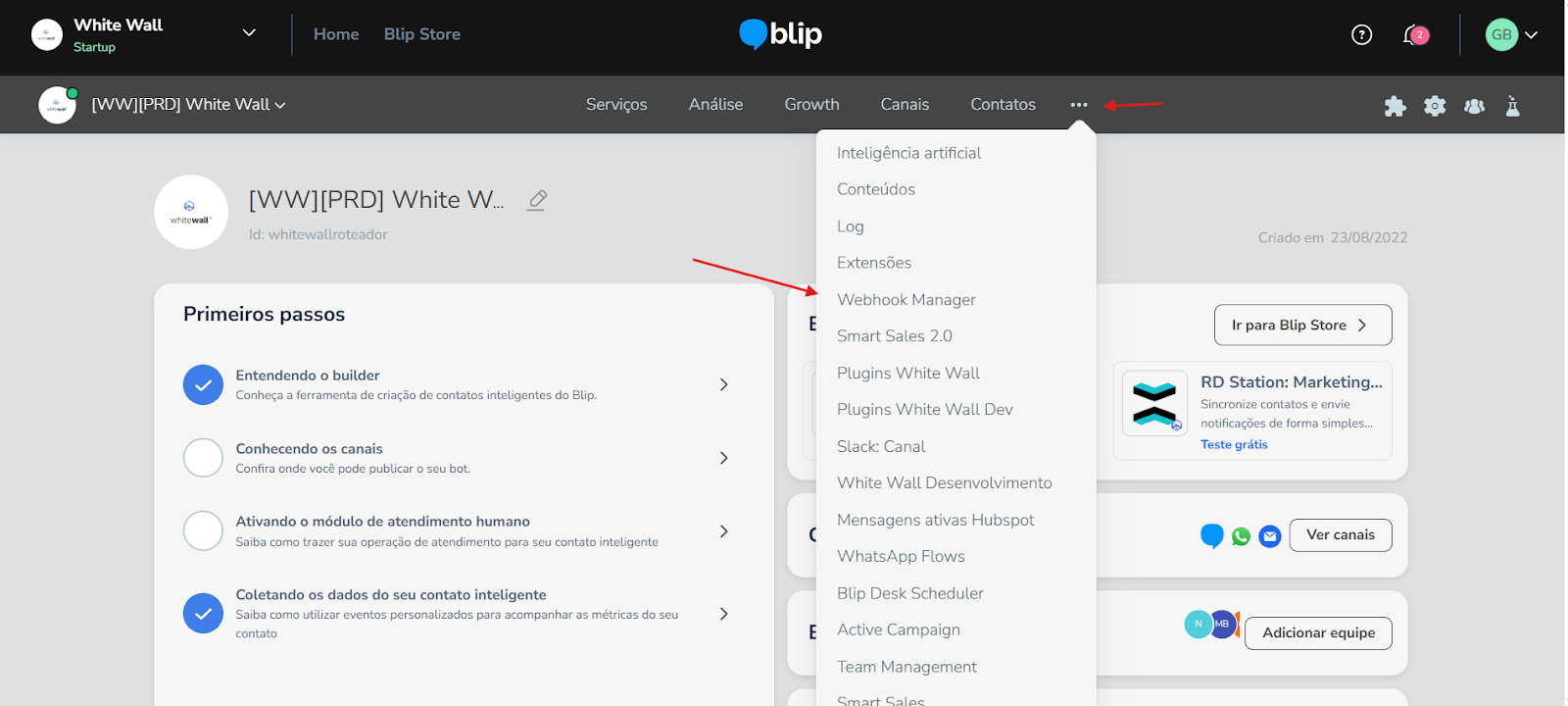Open the RD Station: Marketing card title

coord(1292,382)
